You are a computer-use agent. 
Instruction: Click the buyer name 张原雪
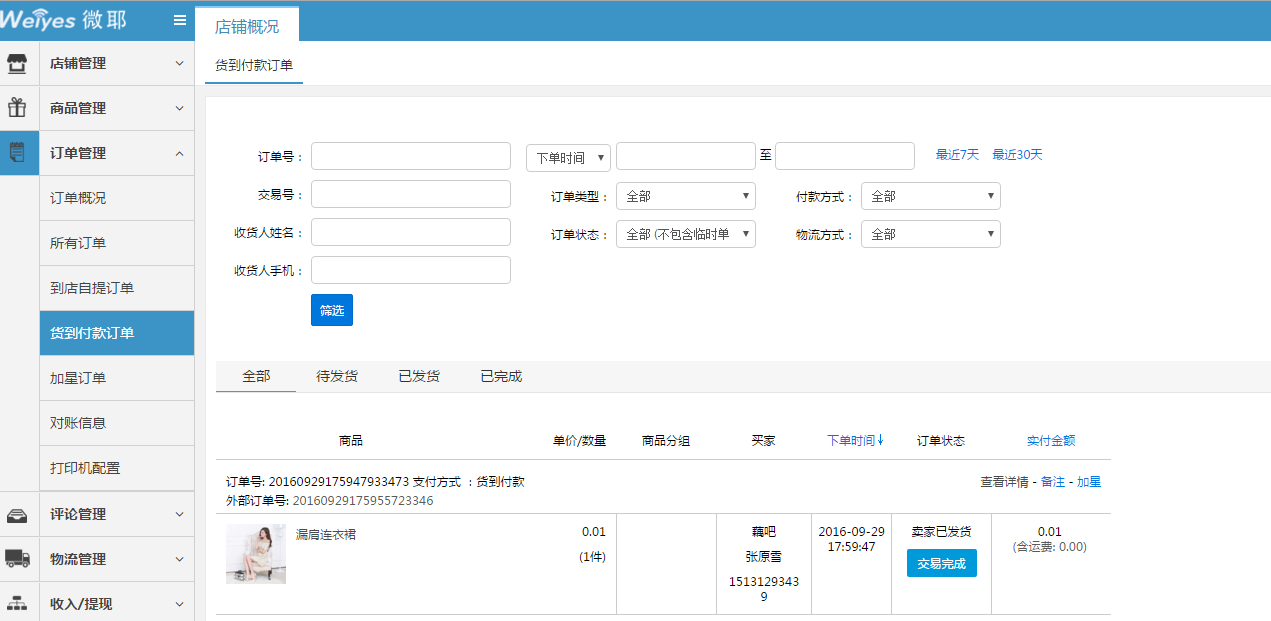click(764, 556)
